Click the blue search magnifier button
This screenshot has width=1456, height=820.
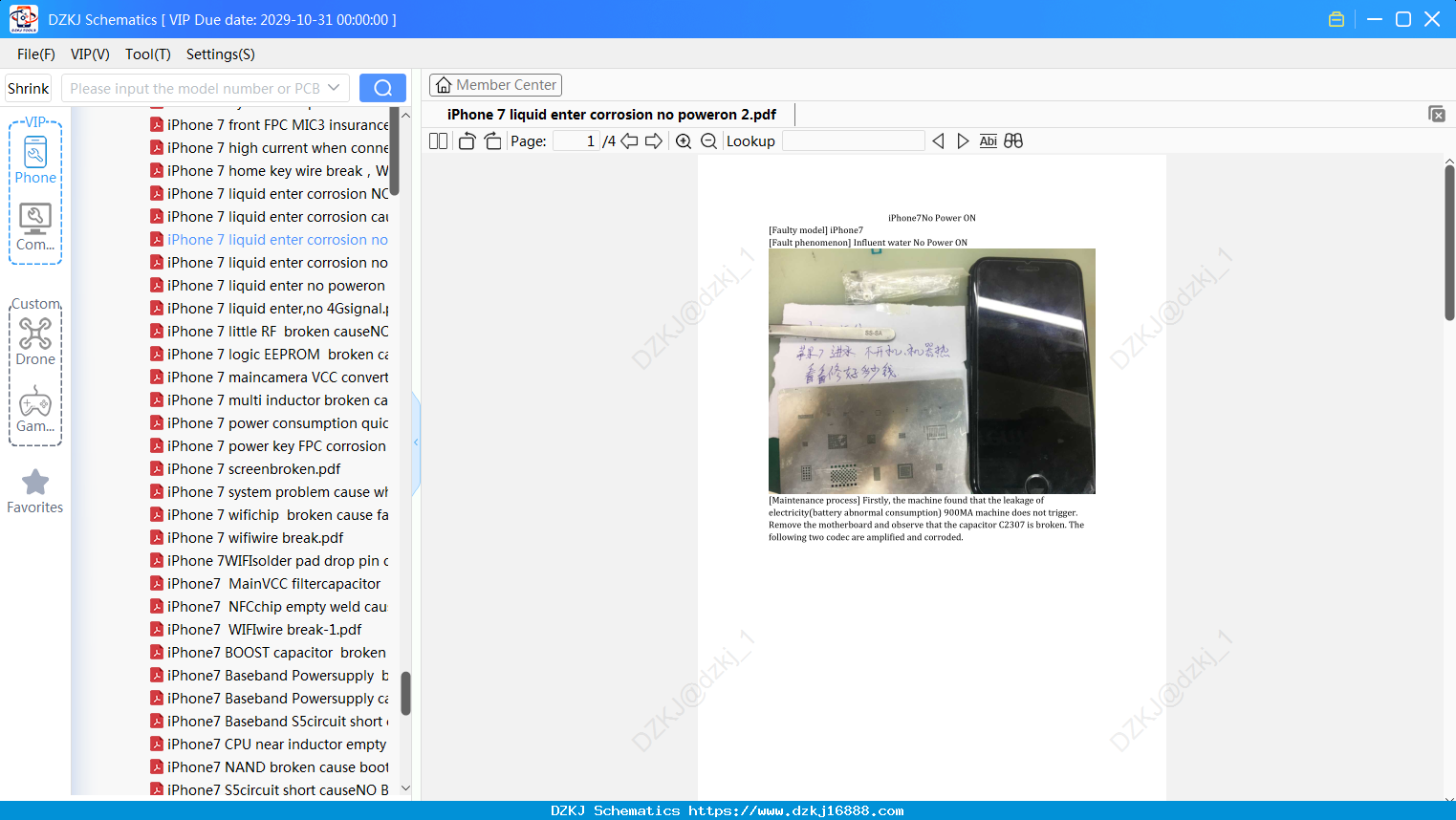pos(382,88)
